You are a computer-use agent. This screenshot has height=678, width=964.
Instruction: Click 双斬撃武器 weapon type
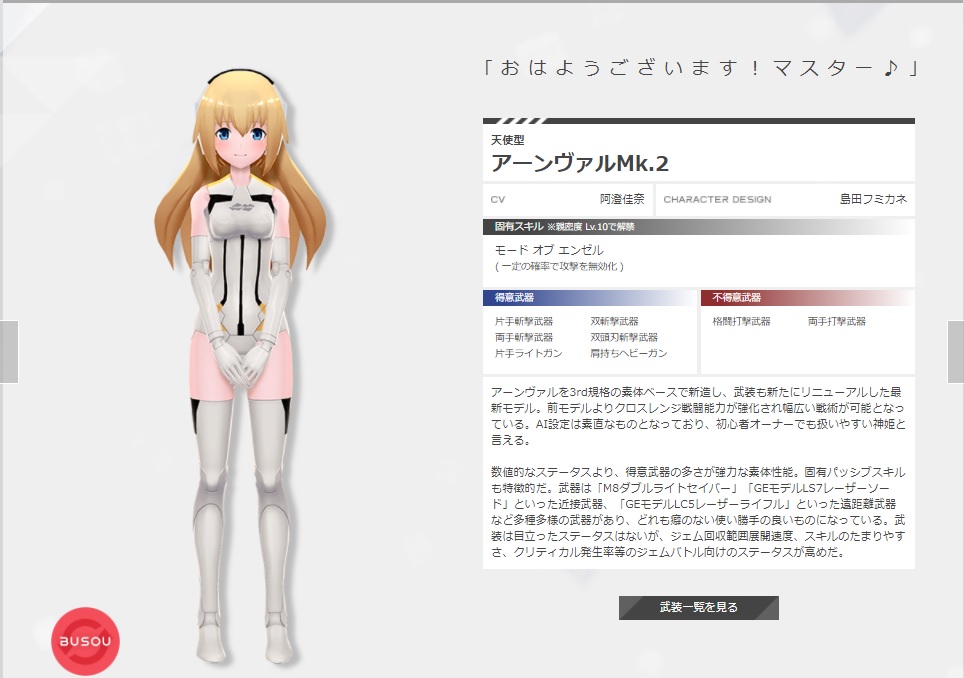click(x=614, y=322)
